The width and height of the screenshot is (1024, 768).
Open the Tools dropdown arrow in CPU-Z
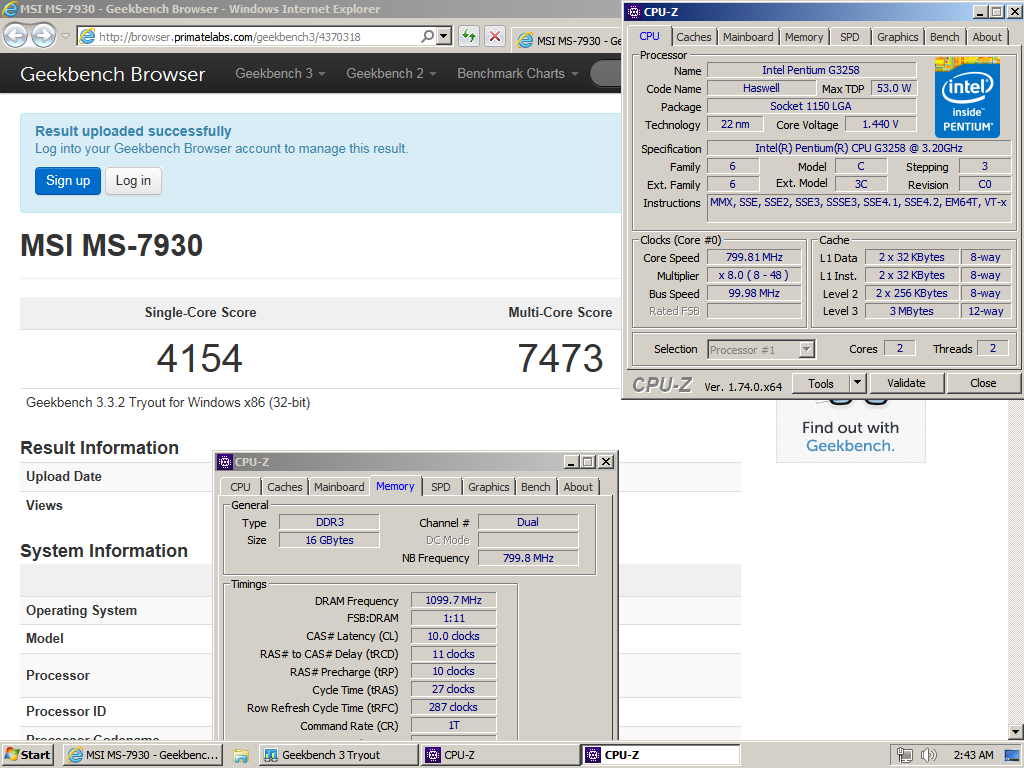coord(858,383)
